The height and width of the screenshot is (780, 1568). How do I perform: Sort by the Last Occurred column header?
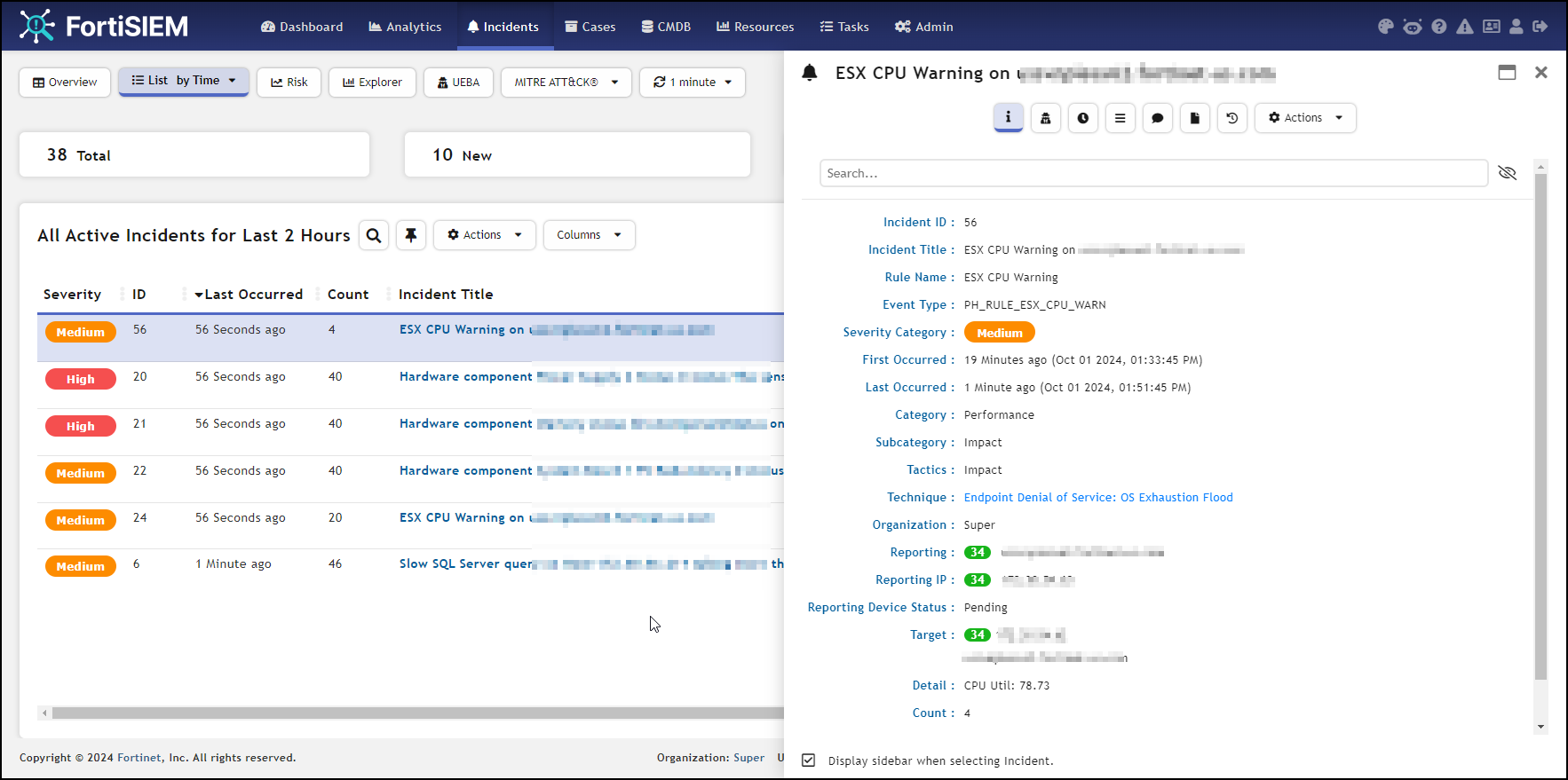coord(249,295)
